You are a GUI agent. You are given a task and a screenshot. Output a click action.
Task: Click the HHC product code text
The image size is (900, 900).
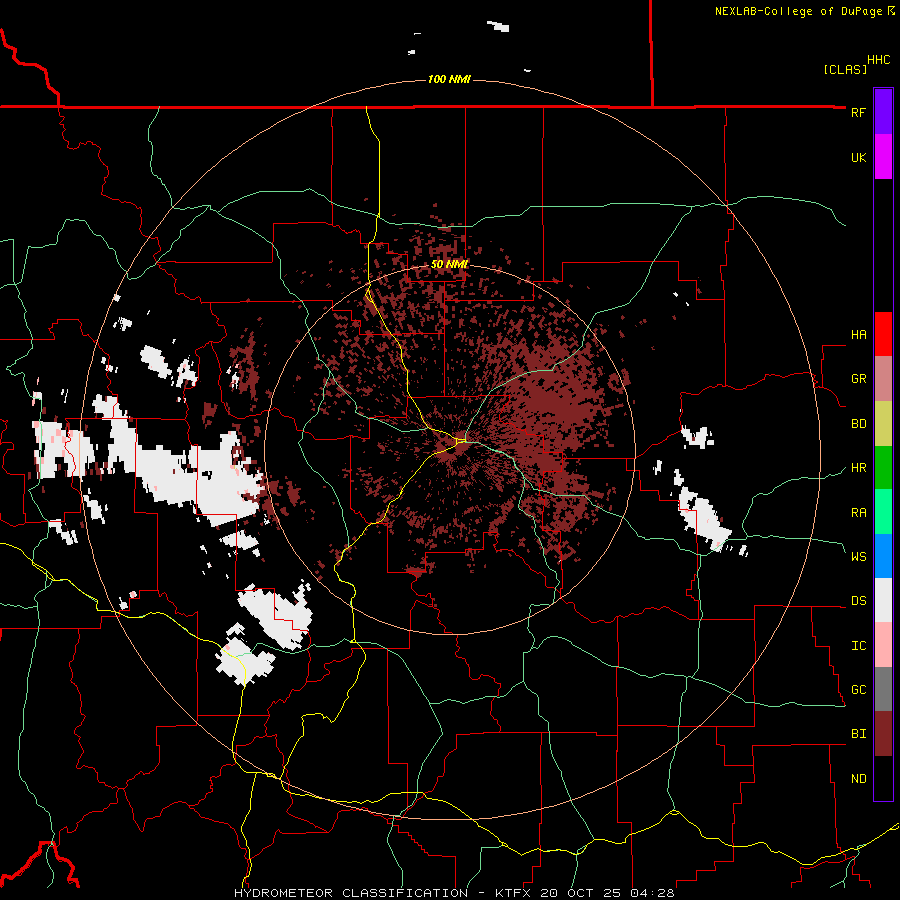point(879,60)
